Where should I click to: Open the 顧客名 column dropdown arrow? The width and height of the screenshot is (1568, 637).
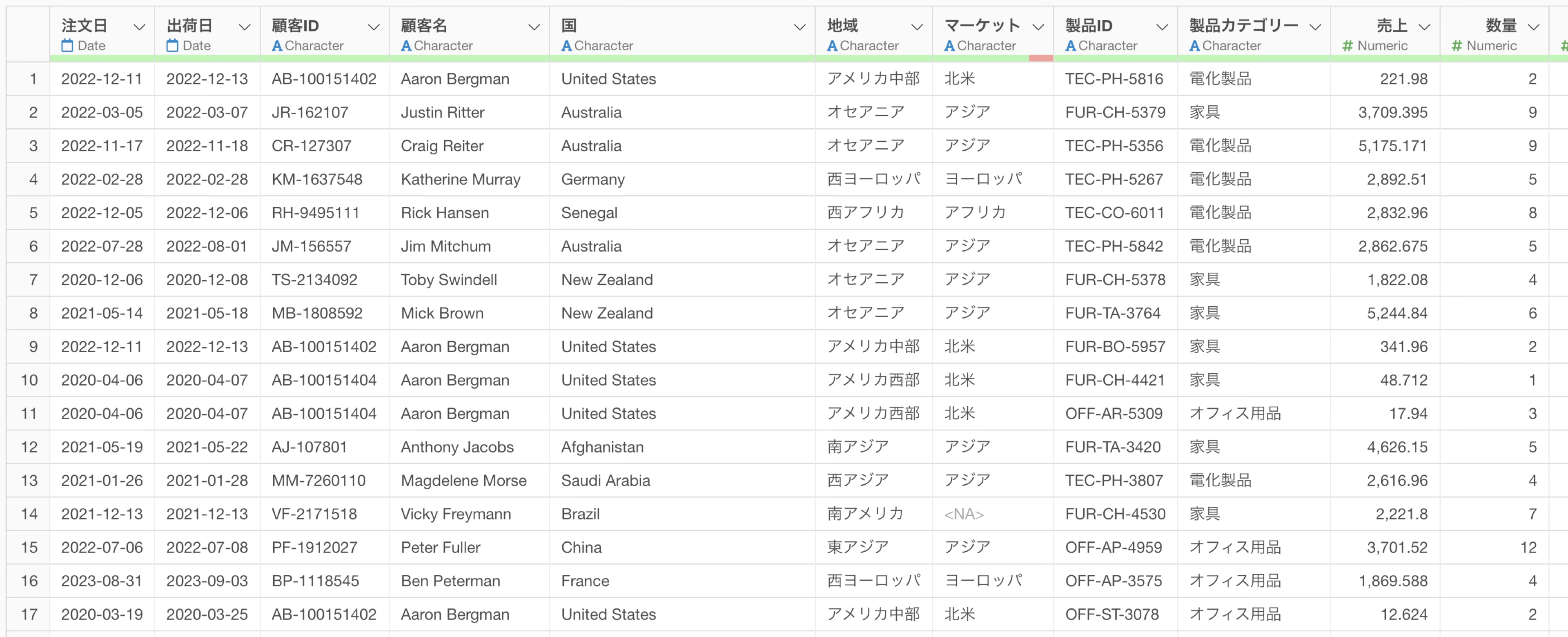534,27
